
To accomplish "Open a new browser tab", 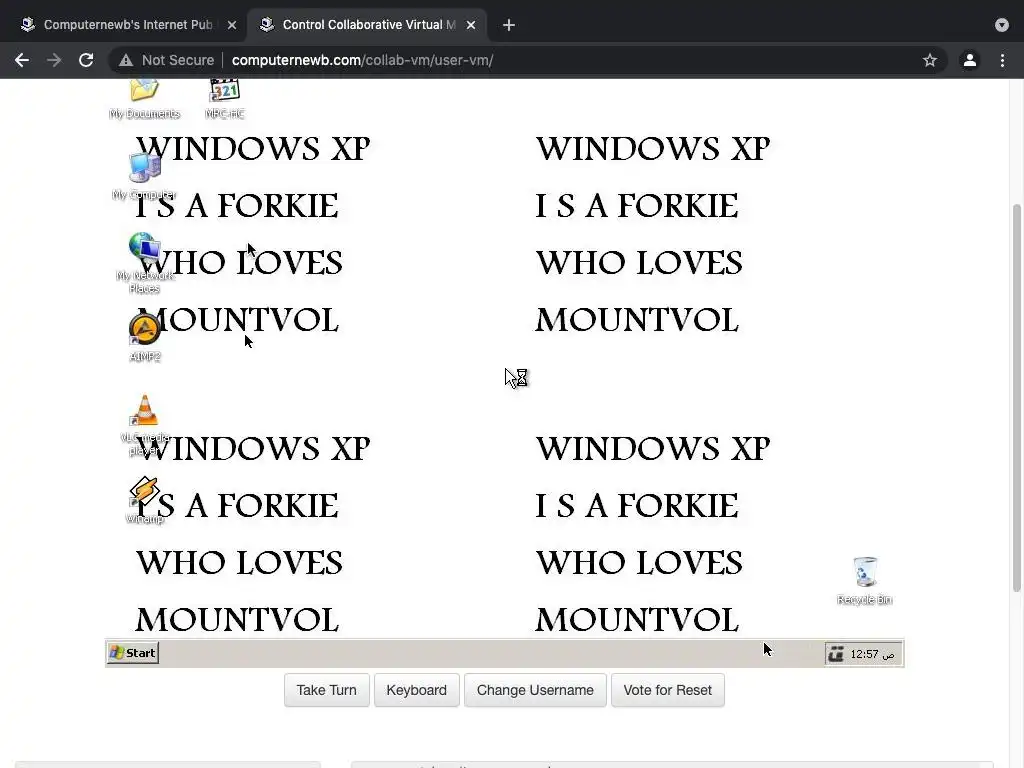I will click(509, 25).
